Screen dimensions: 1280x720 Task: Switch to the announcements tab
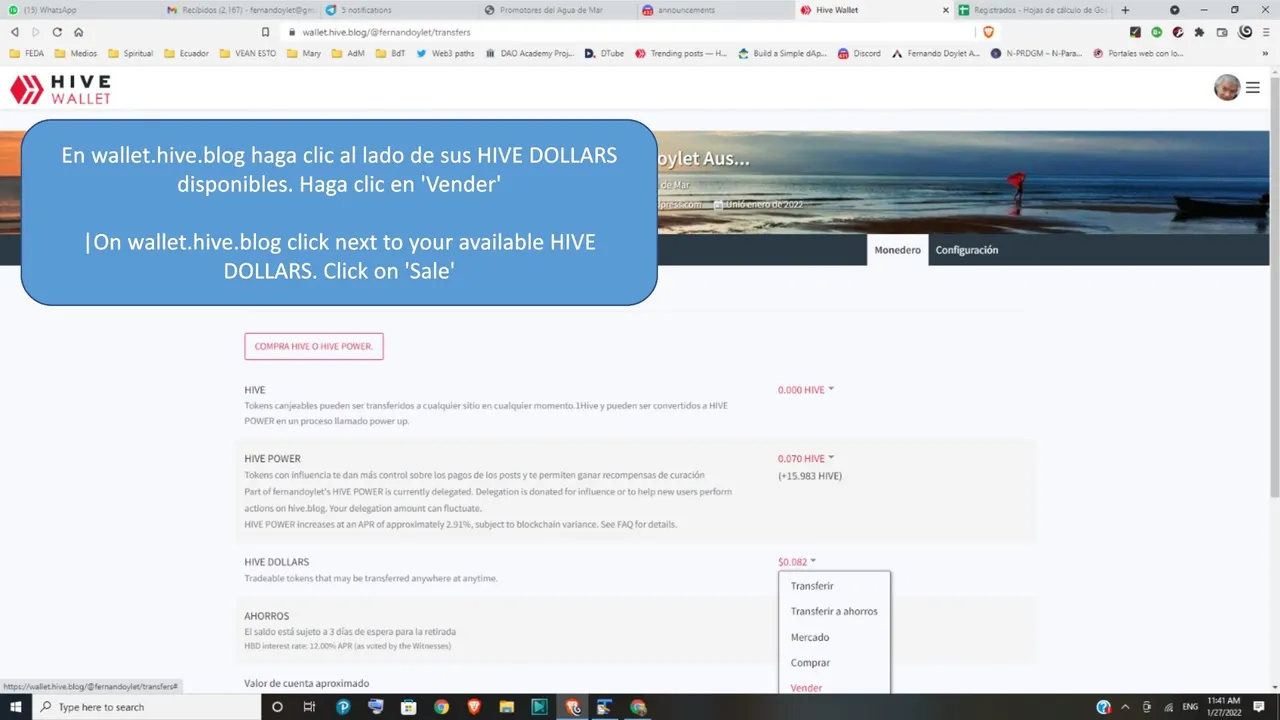point(714,10)
